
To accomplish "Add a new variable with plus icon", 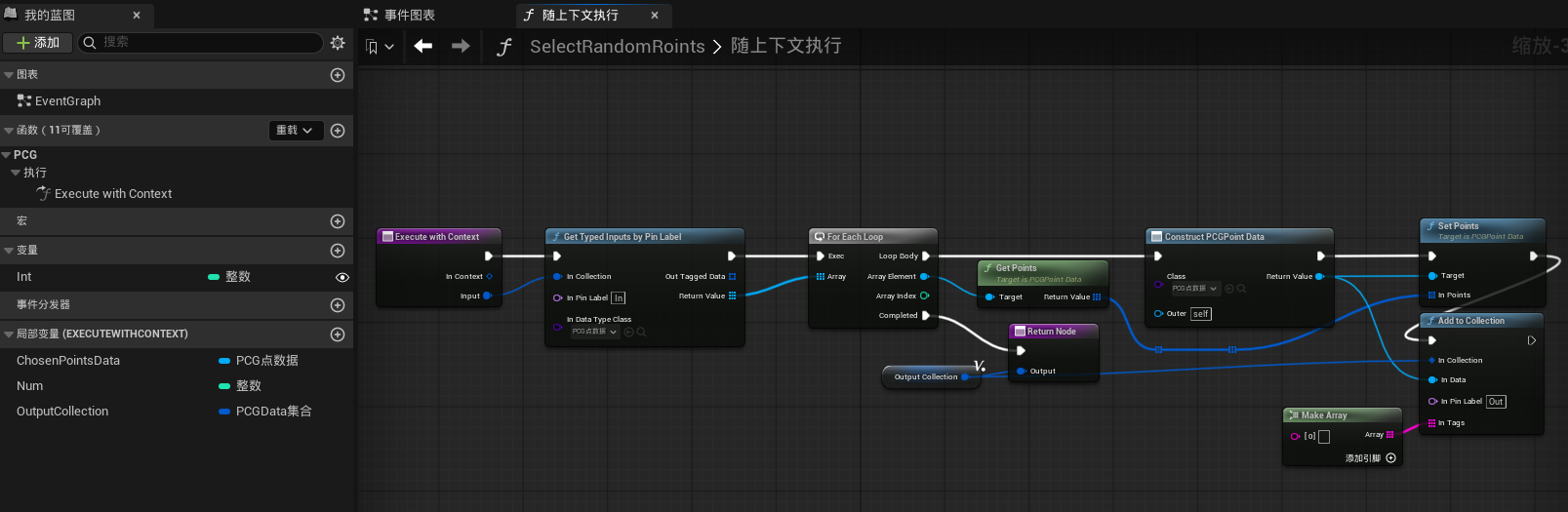I will (338, 251).
